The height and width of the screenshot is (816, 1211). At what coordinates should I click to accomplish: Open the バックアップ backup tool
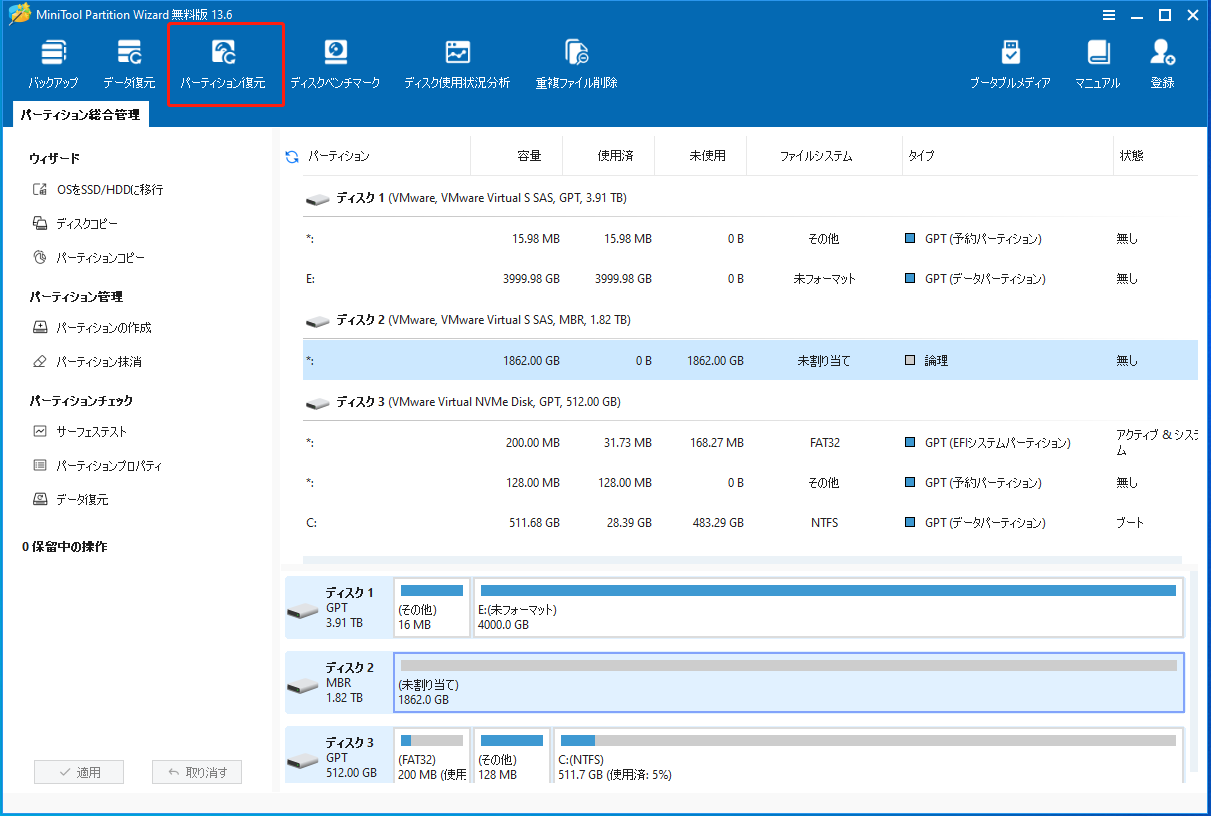click(x=53, y=65)
